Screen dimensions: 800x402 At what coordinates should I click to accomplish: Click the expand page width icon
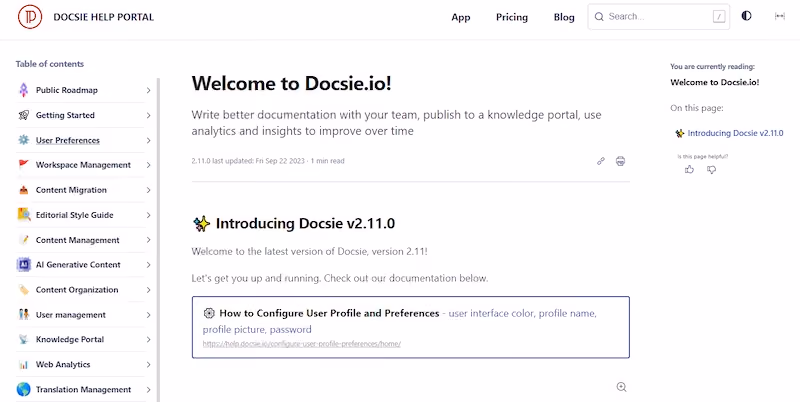[x=780, y=16]
